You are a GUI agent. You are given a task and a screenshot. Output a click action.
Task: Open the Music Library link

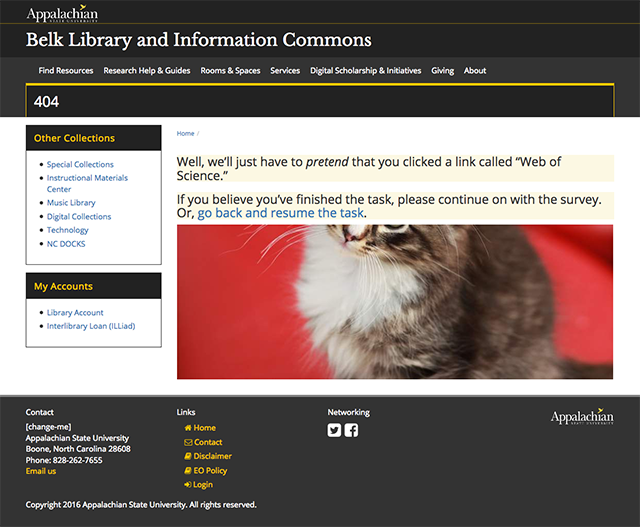(71, 203)
